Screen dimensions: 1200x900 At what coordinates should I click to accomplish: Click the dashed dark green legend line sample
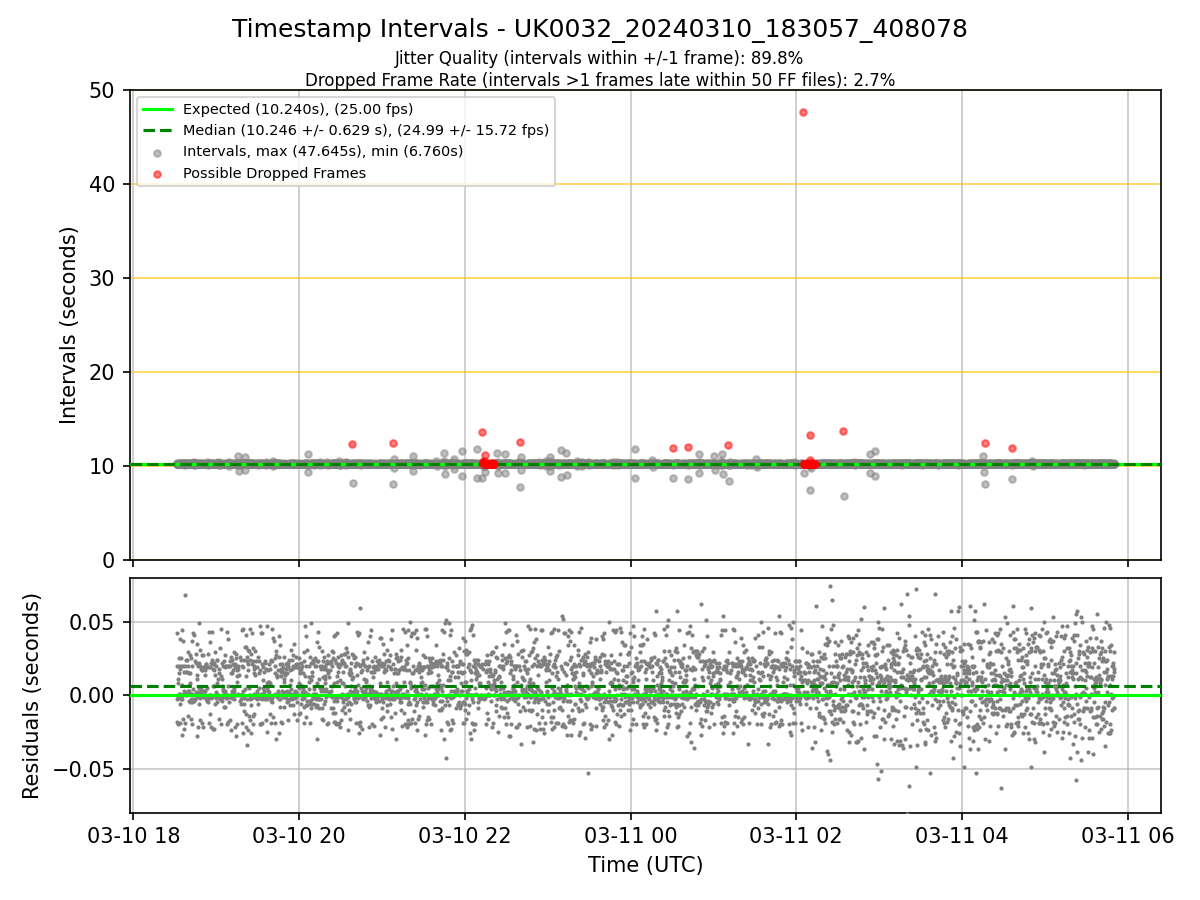coord(159,130)
